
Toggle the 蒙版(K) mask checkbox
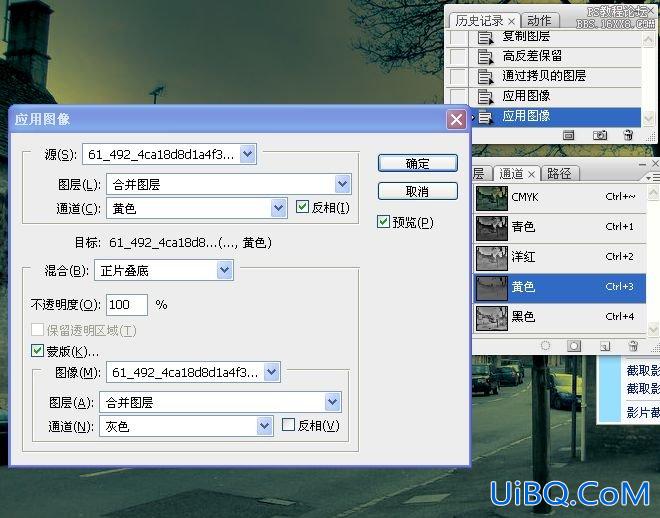pos(37,350)
